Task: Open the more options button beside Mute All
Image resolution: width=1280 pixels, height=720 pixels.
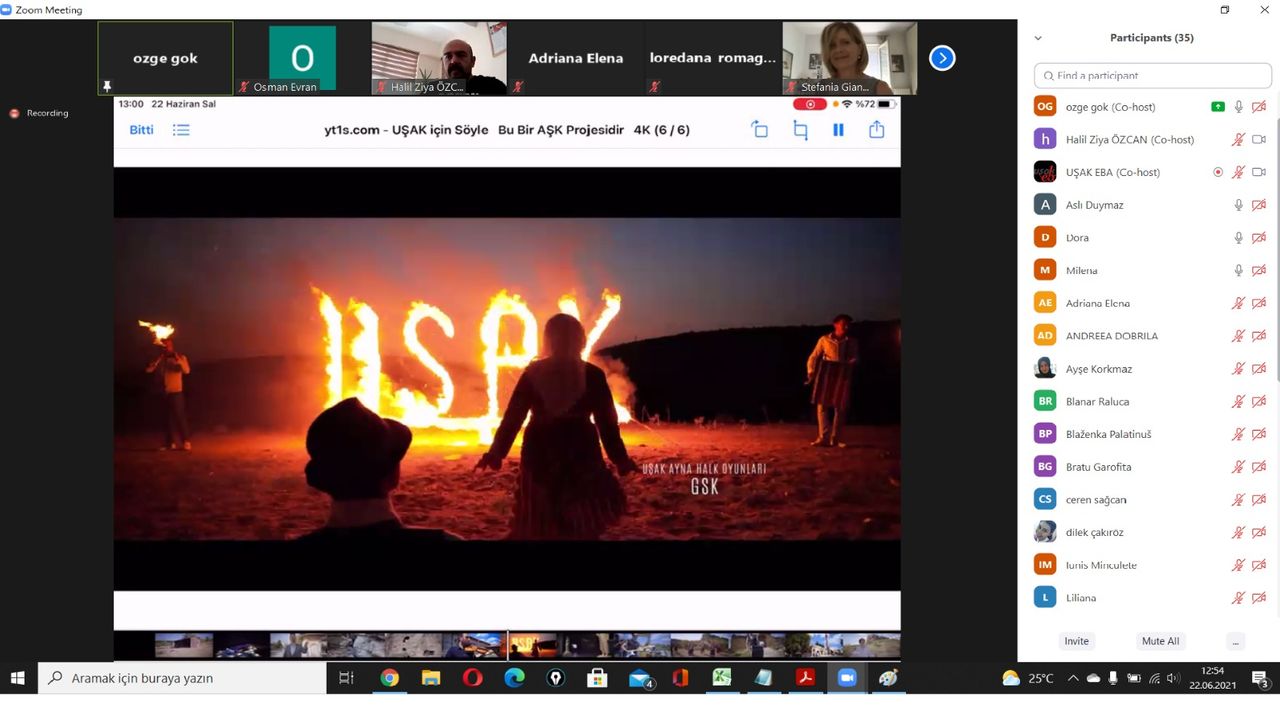Action: [1236, 641]
